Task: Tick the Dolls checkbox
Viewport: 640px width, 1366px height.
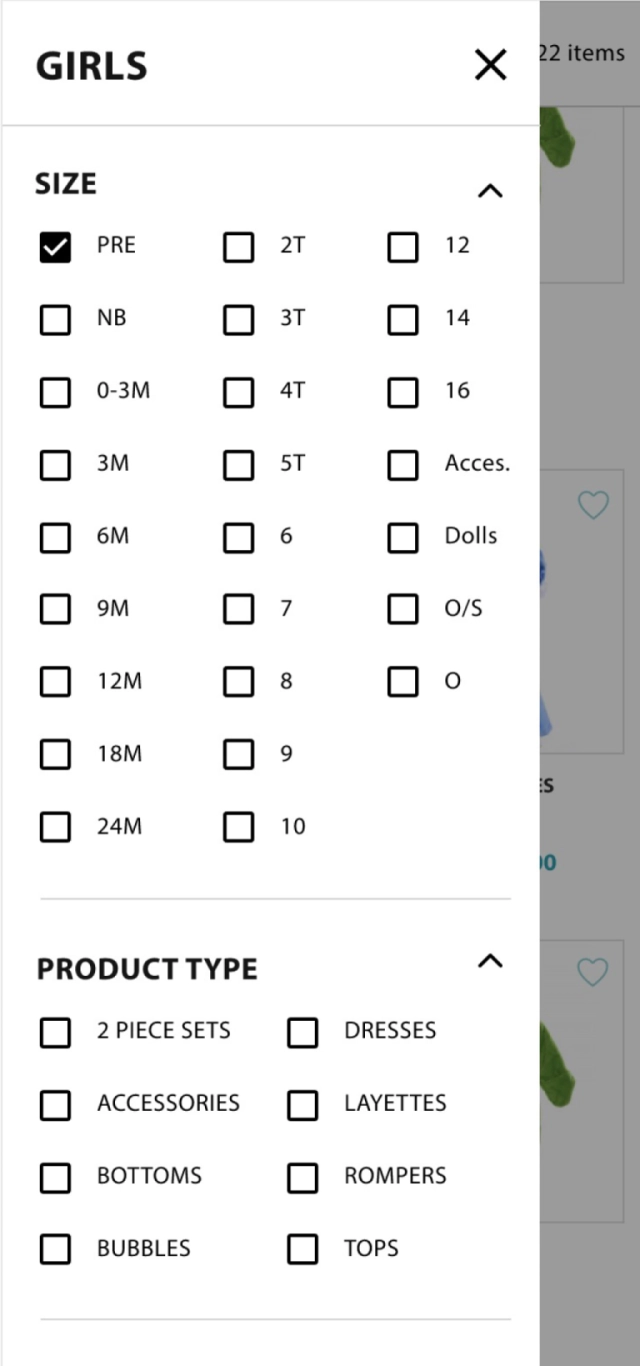Action: point(403,537)
